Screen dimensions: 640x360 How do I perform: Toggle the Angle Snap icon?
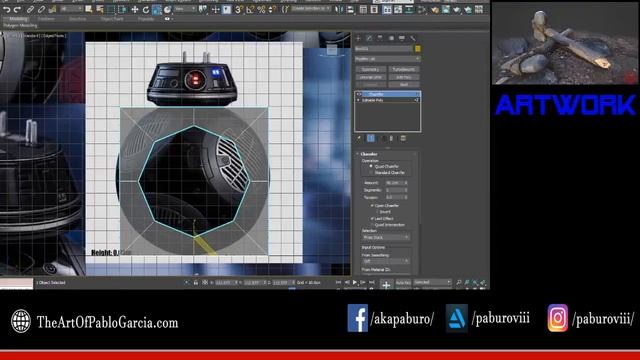pos(250,9)
